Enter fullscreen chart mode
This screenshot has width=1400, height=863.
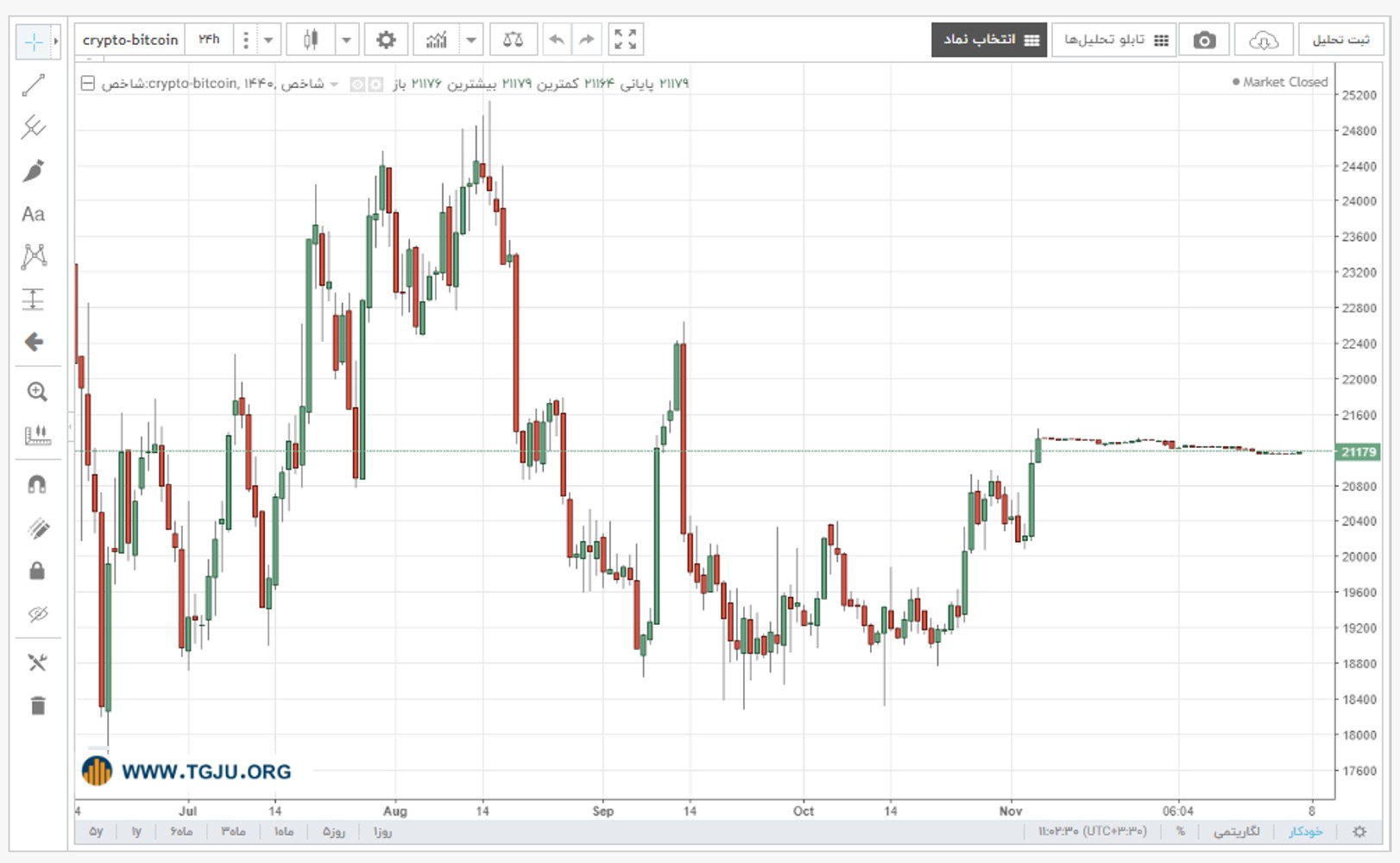pyautogui.click(x=625, y=40)
